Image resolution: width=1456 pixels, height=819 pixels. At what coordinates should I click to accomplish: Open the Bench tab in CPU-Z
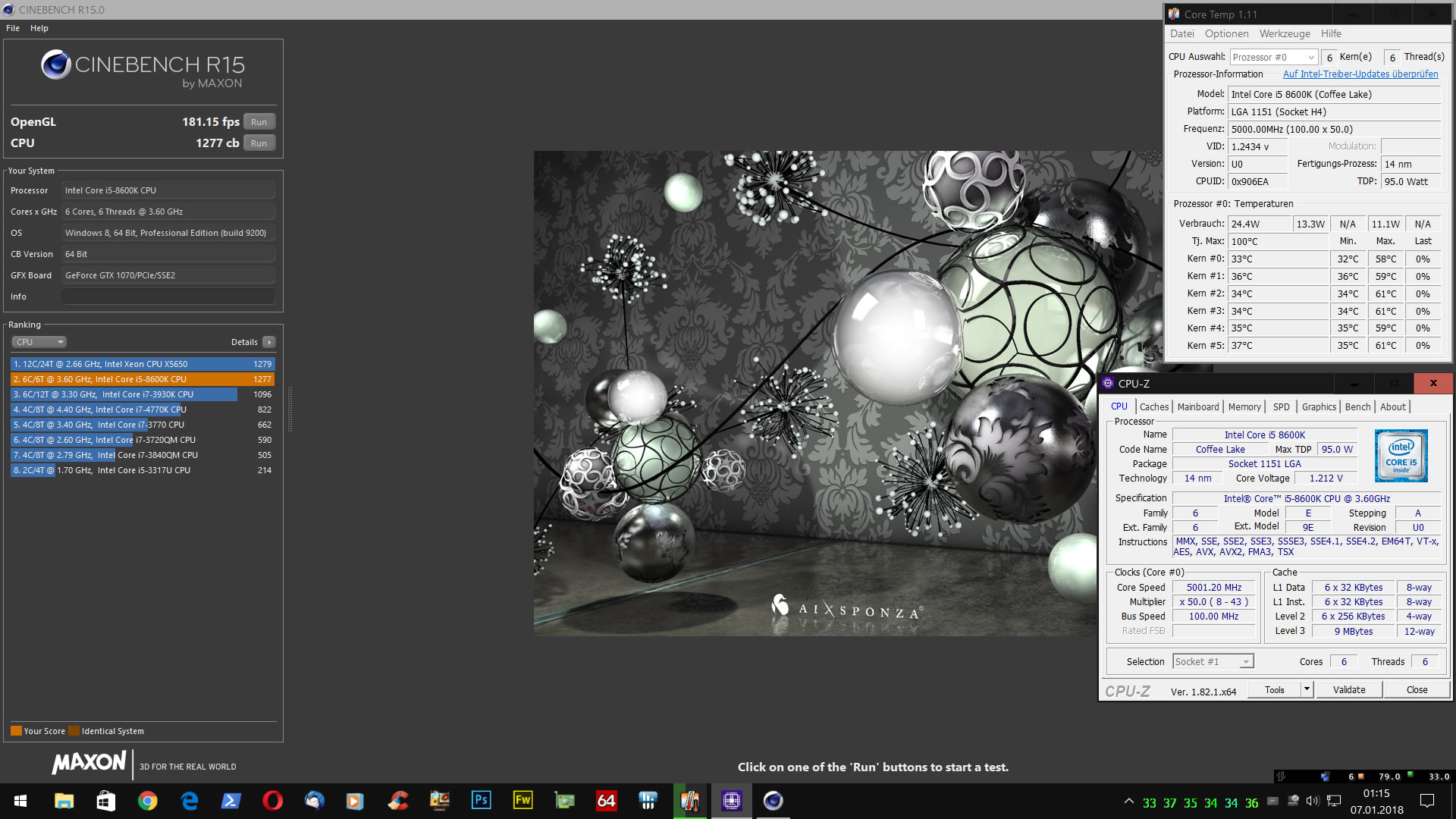tap(1357, 407)
